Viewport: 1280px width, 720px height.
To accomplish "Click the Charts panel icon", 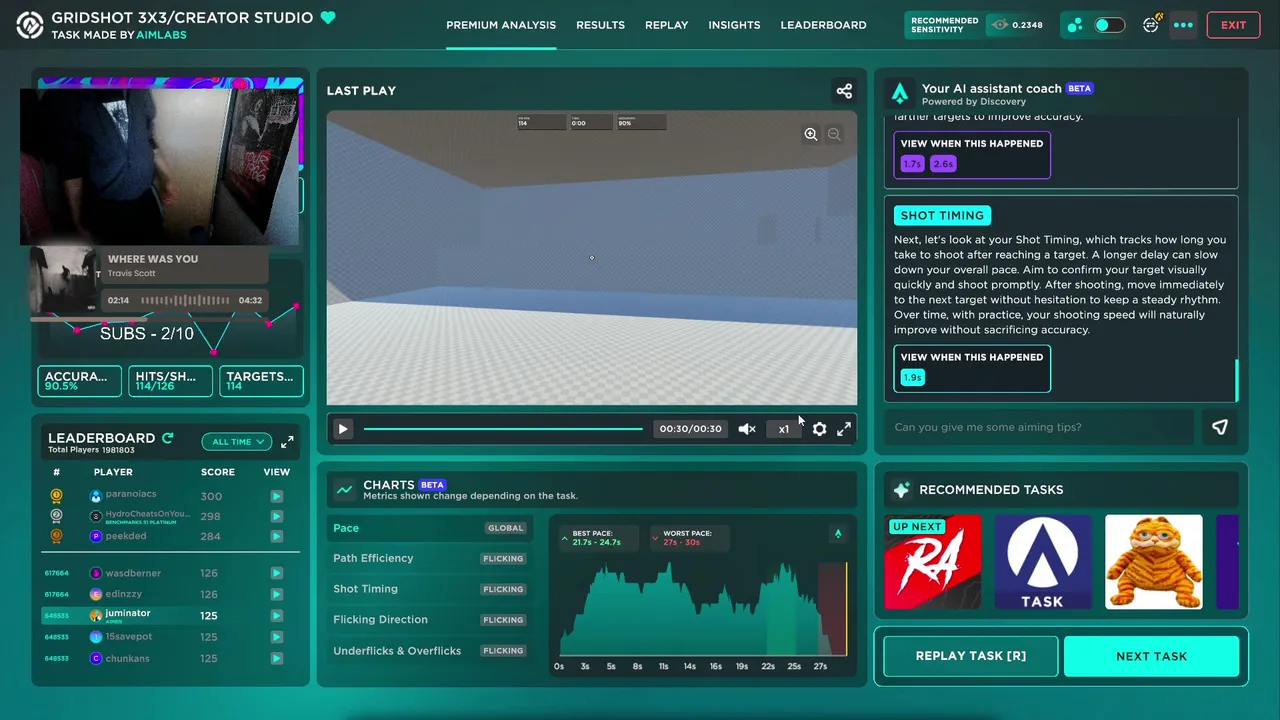I will (344, 489).
